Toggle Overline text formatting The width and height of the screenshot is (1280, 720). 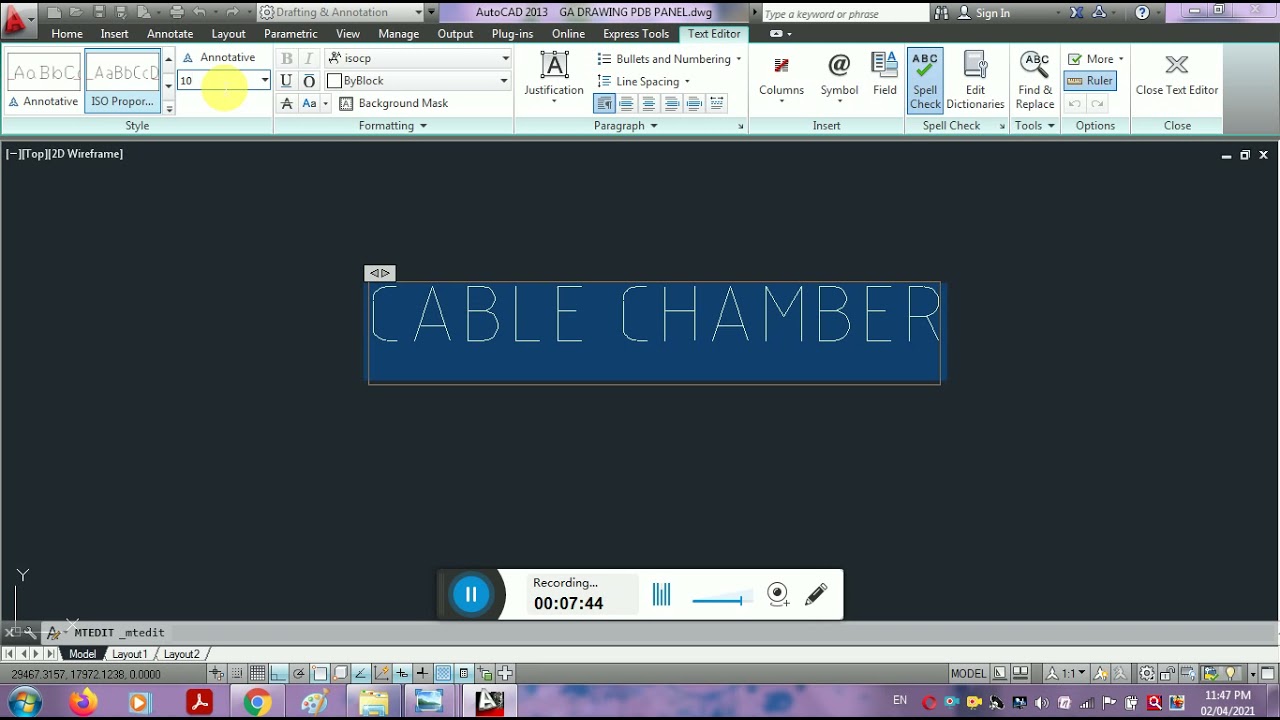click(x=309, y=81)
